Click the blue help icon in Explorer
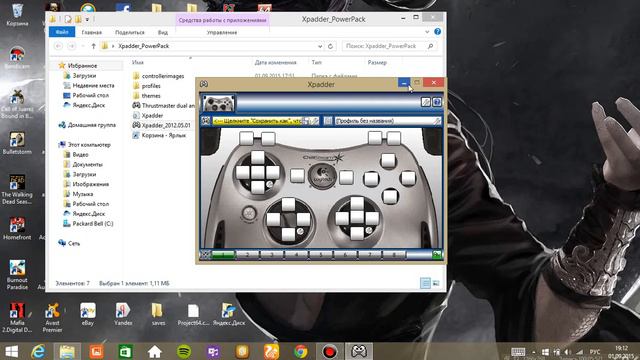 pyautogui.click(x=438, y=32)
